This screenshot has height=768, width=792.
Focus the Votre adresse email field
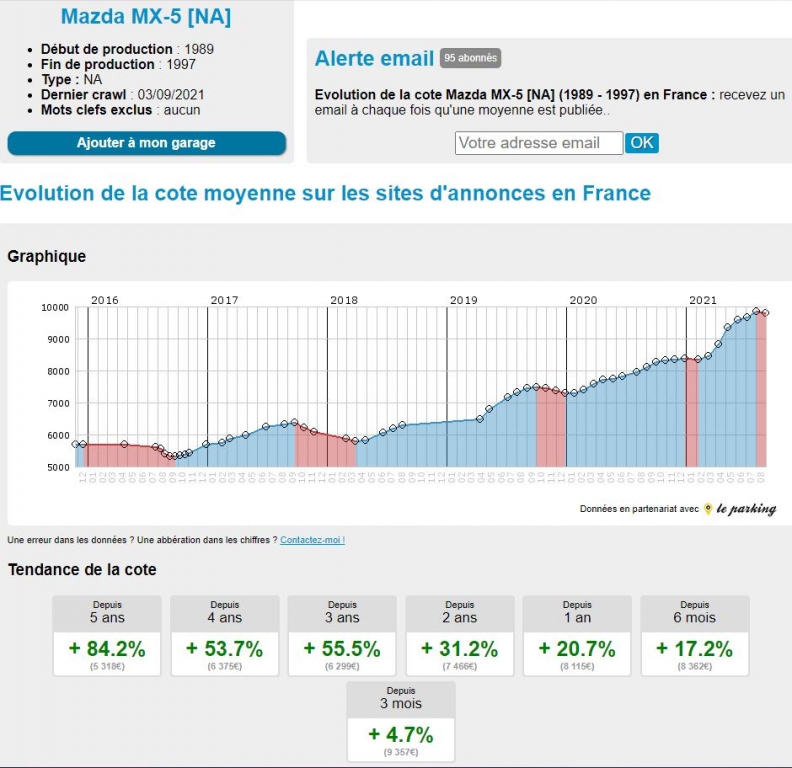(539, 143)
